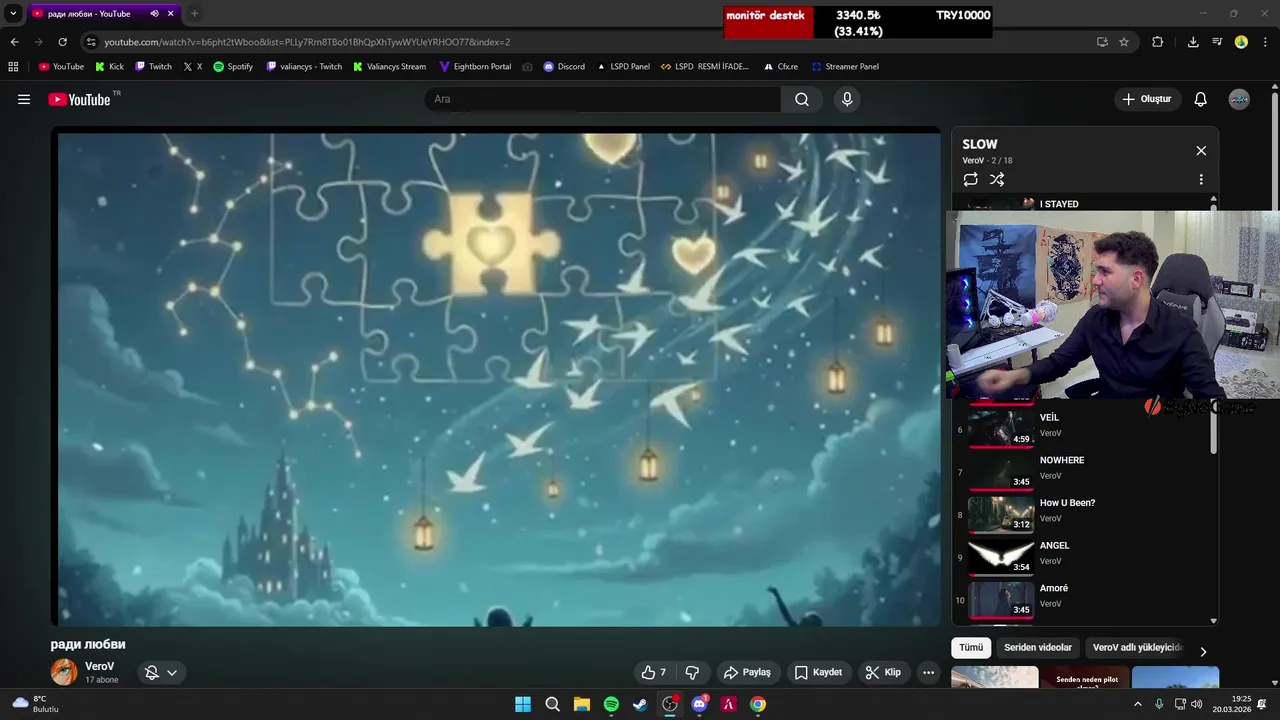Open Chrome three-dot menu
Viewport: 1280px width, 720px height.
1265,42
